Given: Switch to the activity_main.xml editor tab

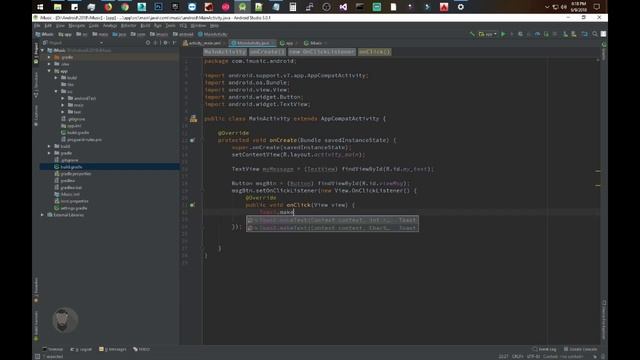Looking at the screenshot, I should (204, 43).
